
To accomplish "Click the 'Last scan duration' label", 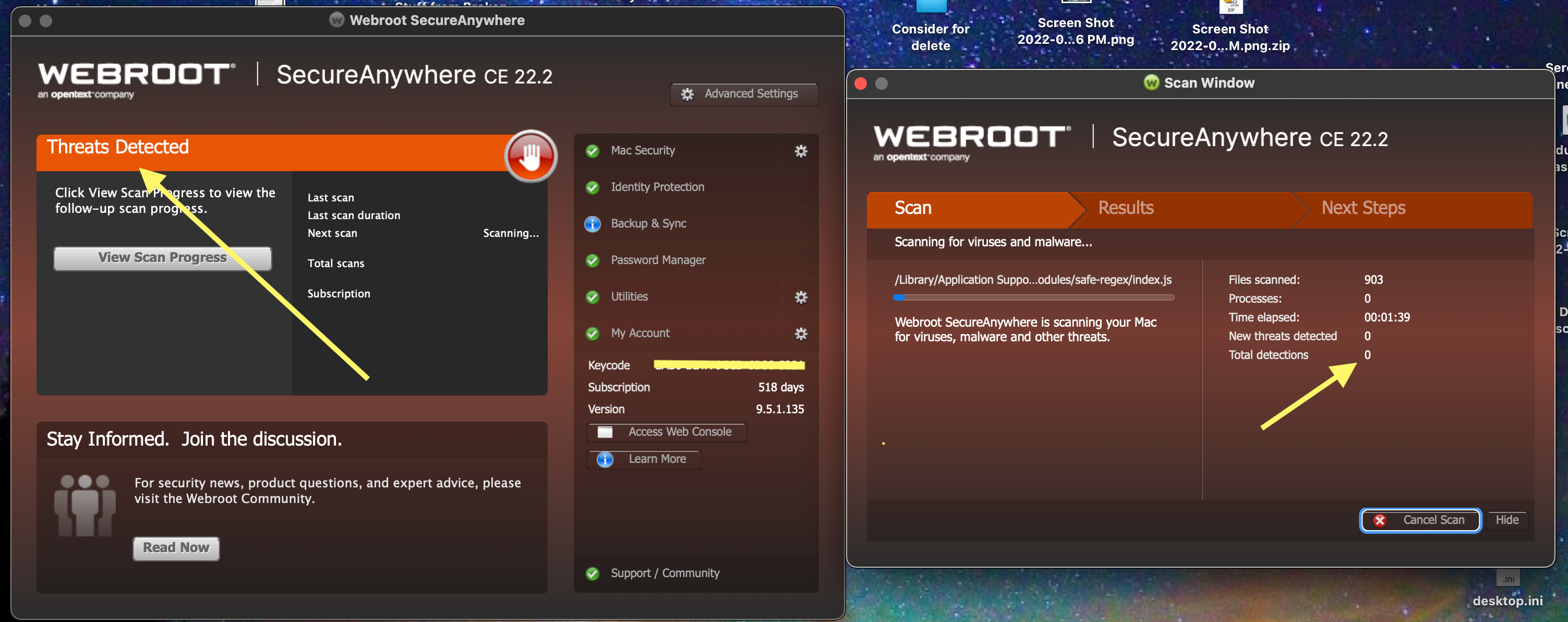I will click(x=354, y=216).
